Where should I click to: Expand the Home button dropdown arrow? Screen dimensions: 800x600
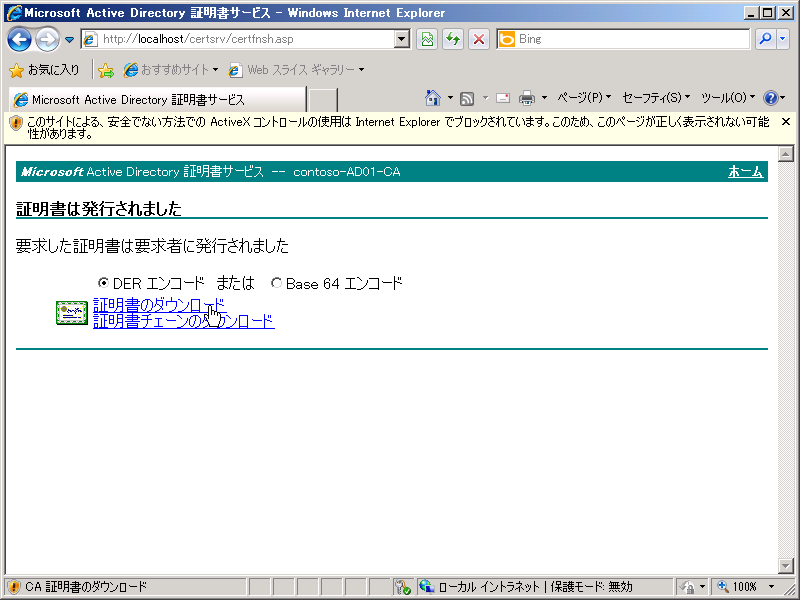[450, 97]
